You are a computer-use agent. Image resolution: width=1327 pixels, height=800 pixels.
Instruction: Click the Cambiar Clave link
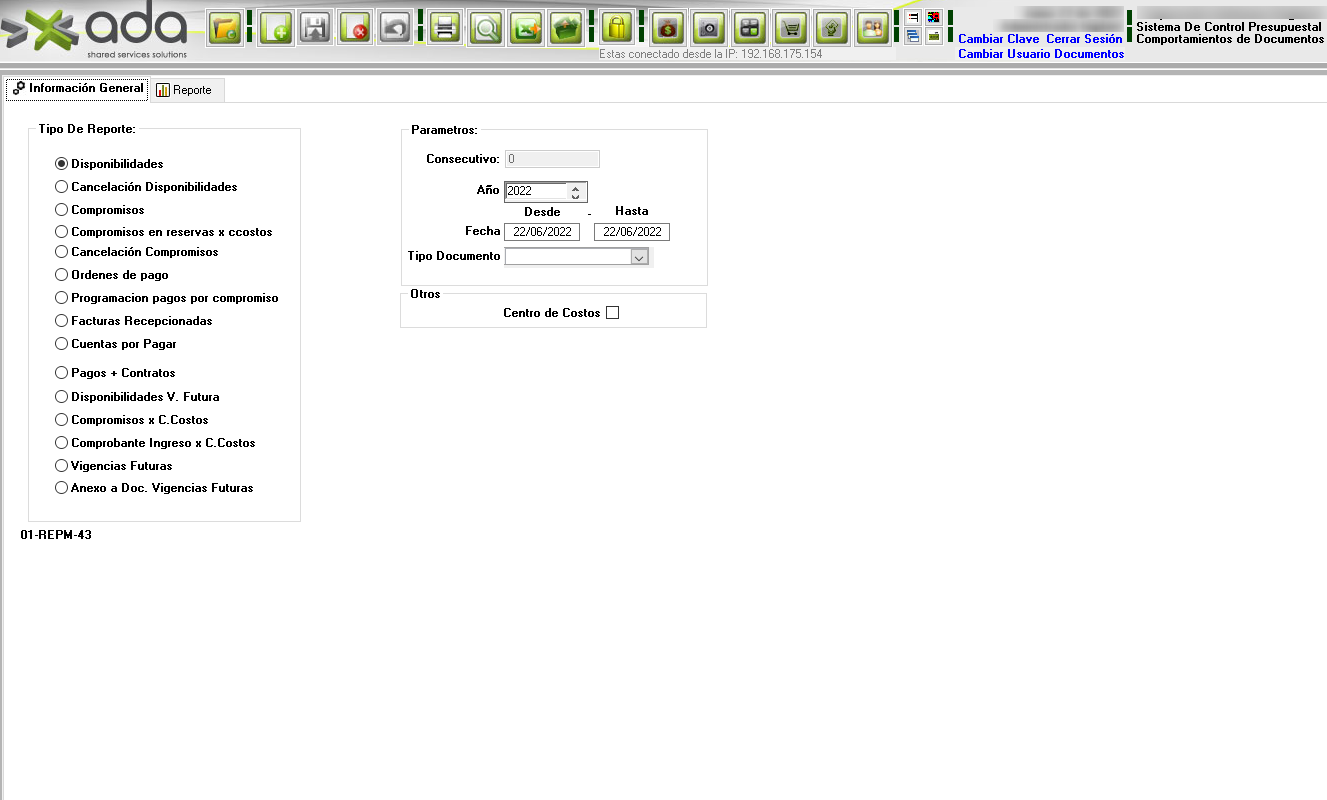[998, 39]
